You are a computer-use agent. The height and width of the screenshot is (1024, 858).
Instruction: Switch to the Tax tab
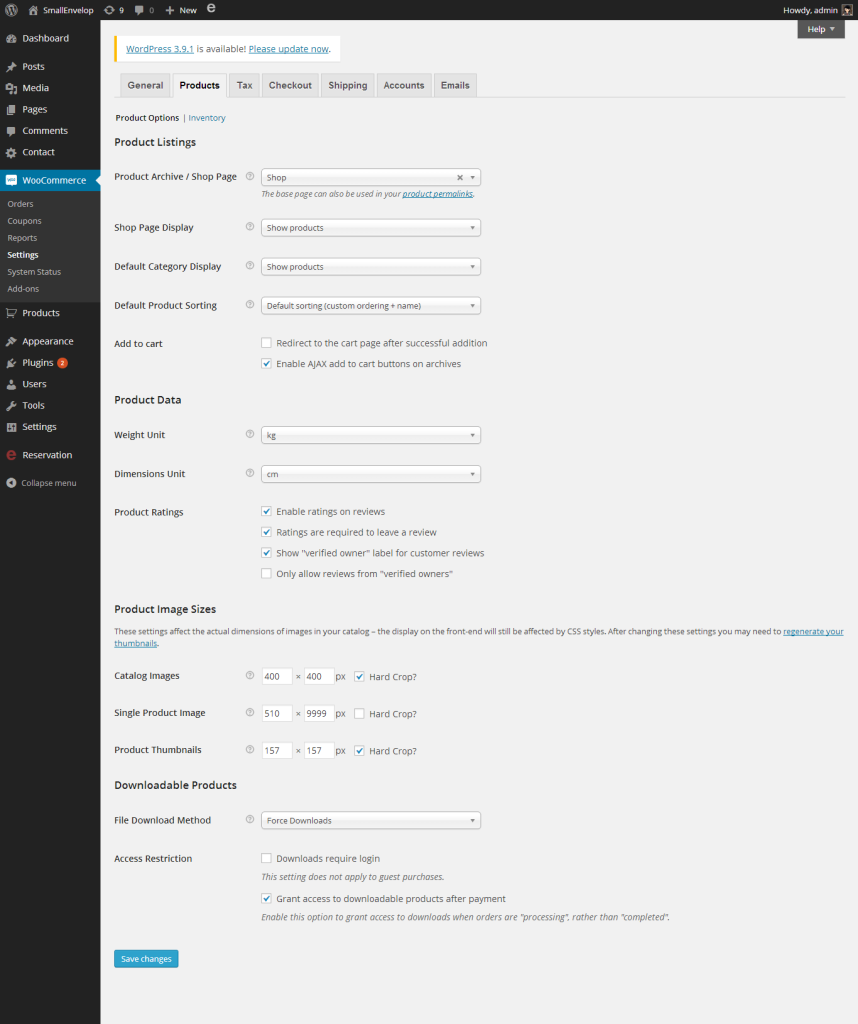pyautogui.click(x=244, y=86)
